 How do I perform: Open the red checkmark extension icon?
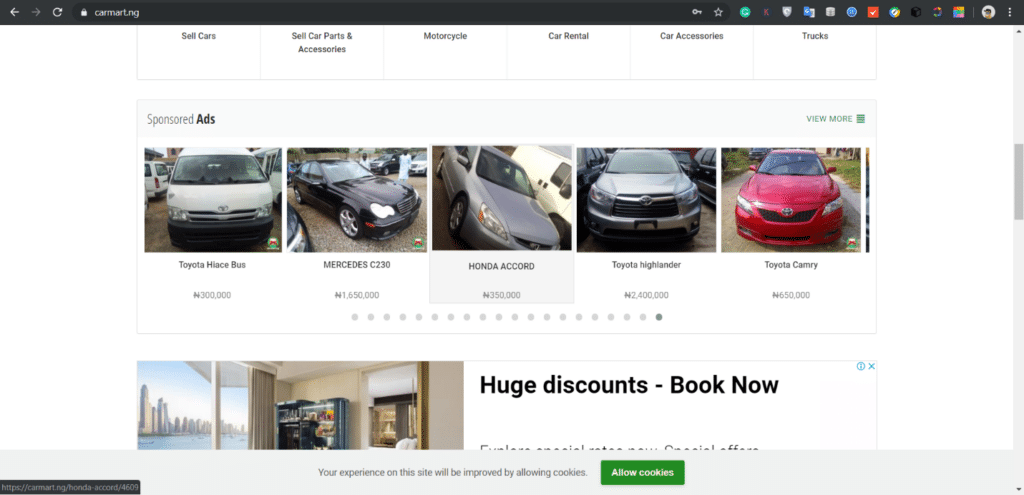click(873, 12)
